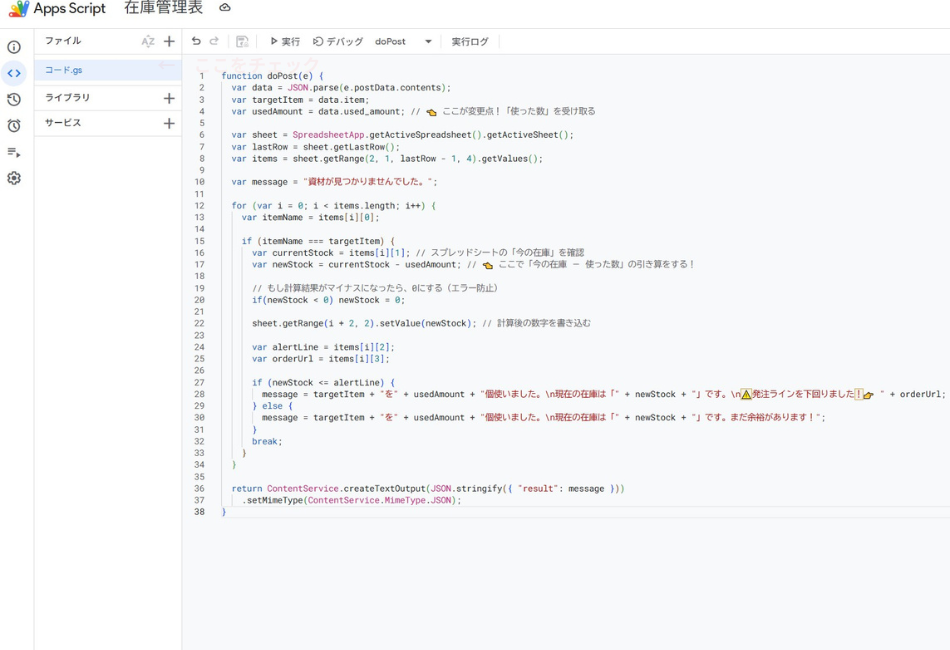The height and width of the screenshot is (650, 950).
Task: Open the doPost function selector dropdown
Action: (428, 41)
